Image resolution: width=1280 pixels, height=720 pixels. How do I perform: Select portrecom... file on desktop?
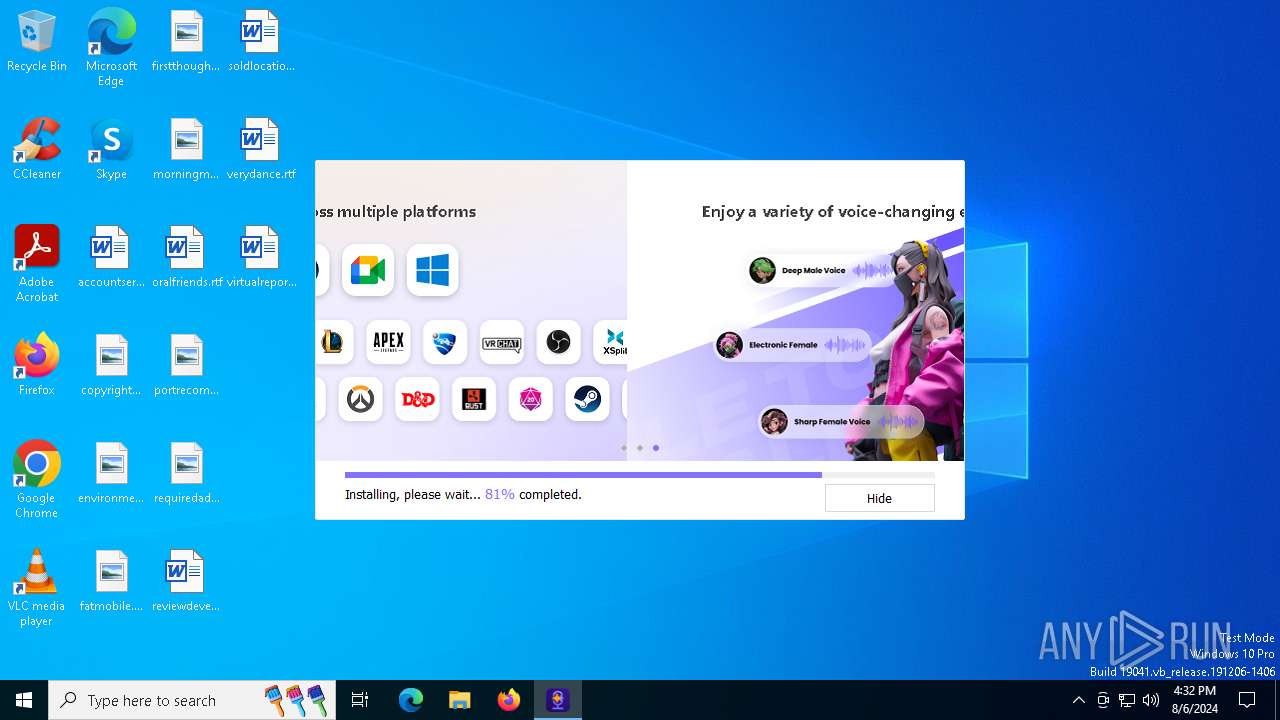[x=186, y=366]
